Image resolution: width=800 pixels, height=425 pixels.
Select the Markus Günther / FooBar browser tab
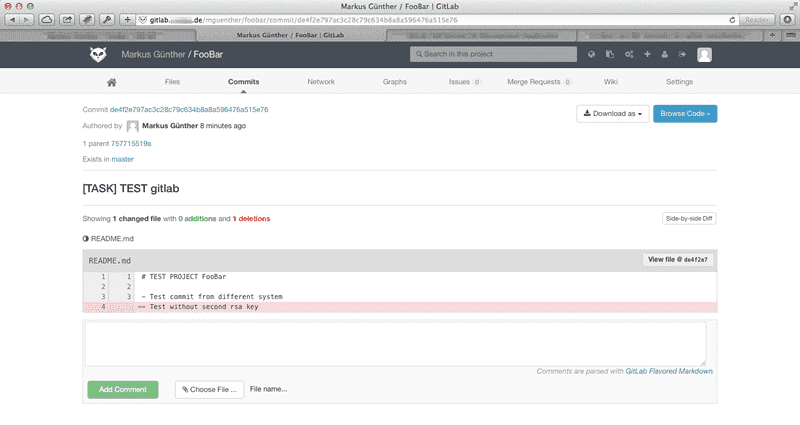tap(290, 35)
